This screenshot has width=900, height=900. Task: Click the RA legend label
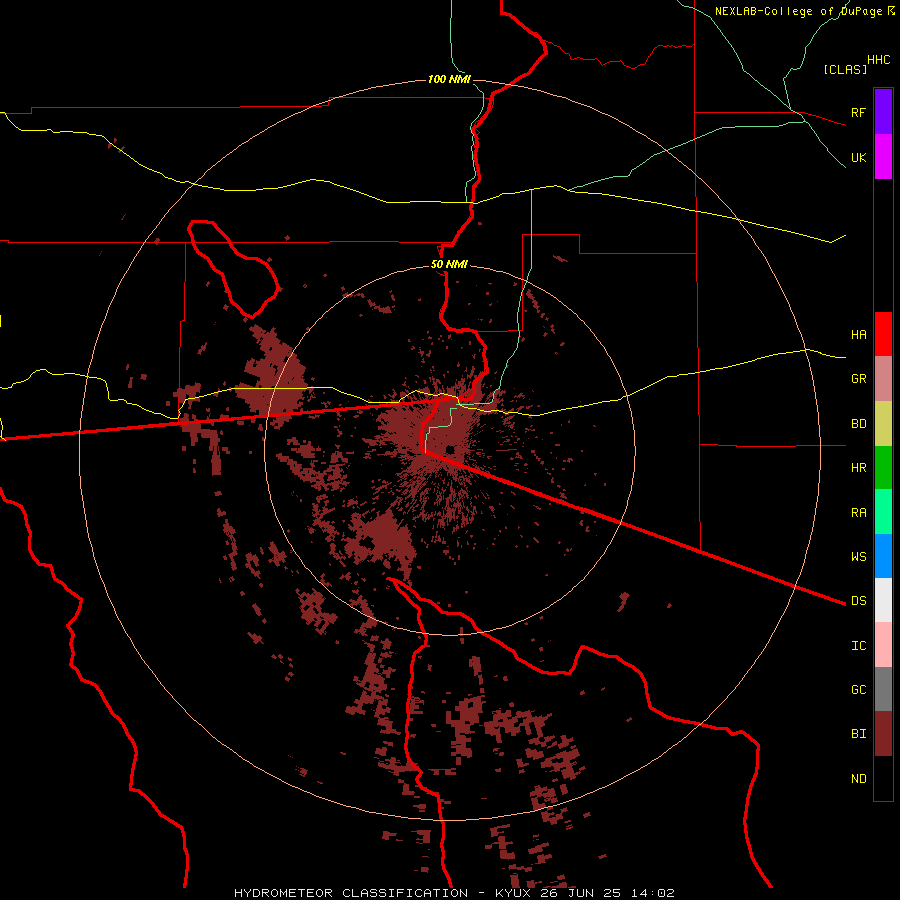coord(858,512)
